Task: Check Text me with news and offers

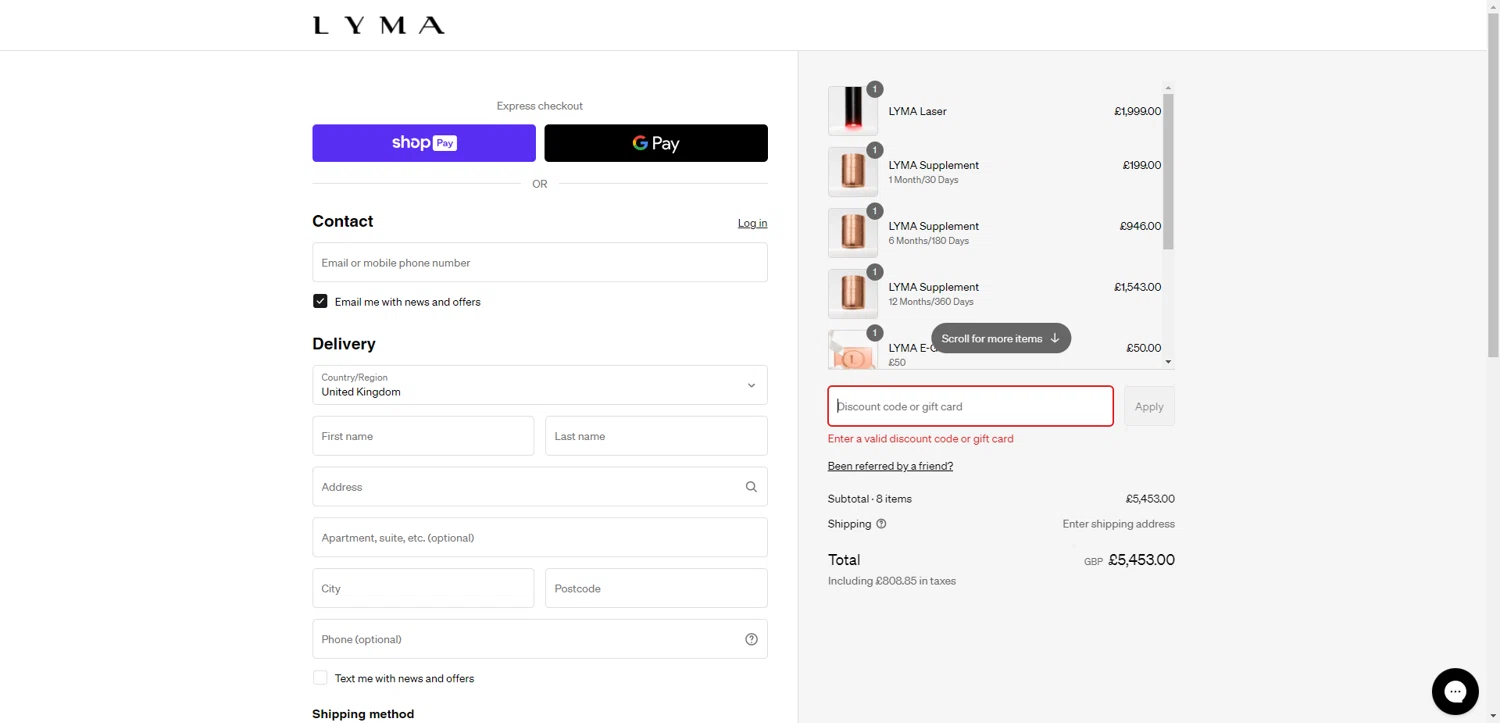Action: (x=320, y=678)
